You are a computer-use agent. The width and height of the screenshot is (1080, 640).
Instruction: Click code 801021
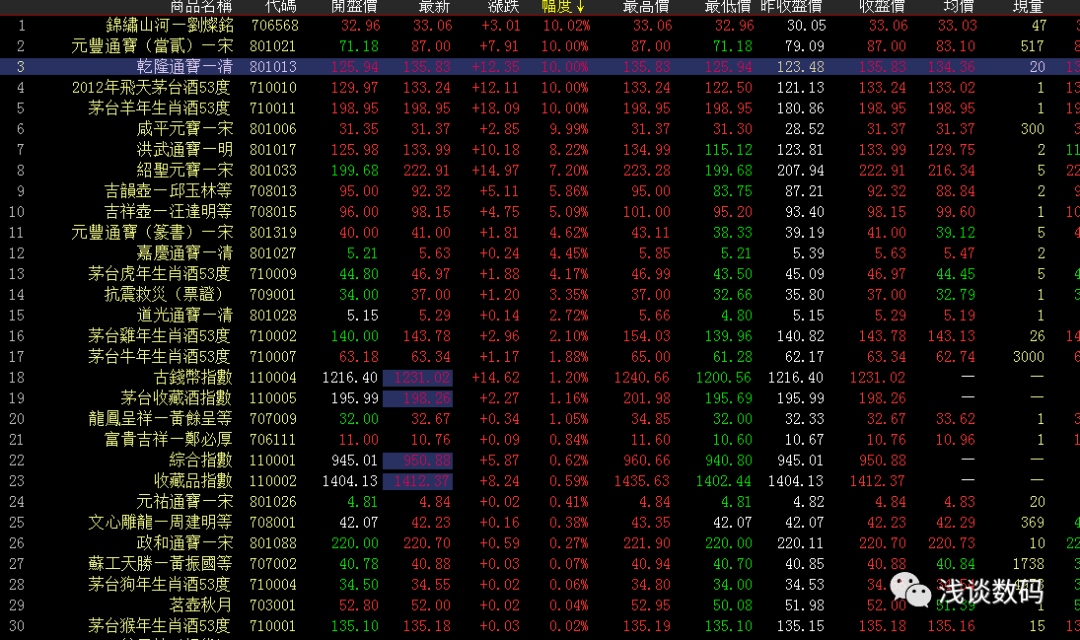[x=273, y=46]
